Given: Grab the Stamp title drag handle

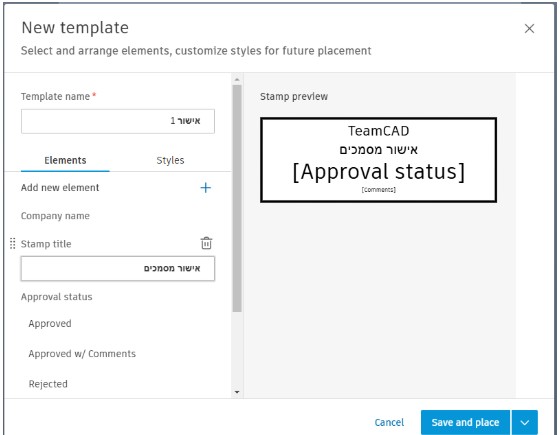Looking at the screenshot, I should pyautogui.click(x=12, y=244).
